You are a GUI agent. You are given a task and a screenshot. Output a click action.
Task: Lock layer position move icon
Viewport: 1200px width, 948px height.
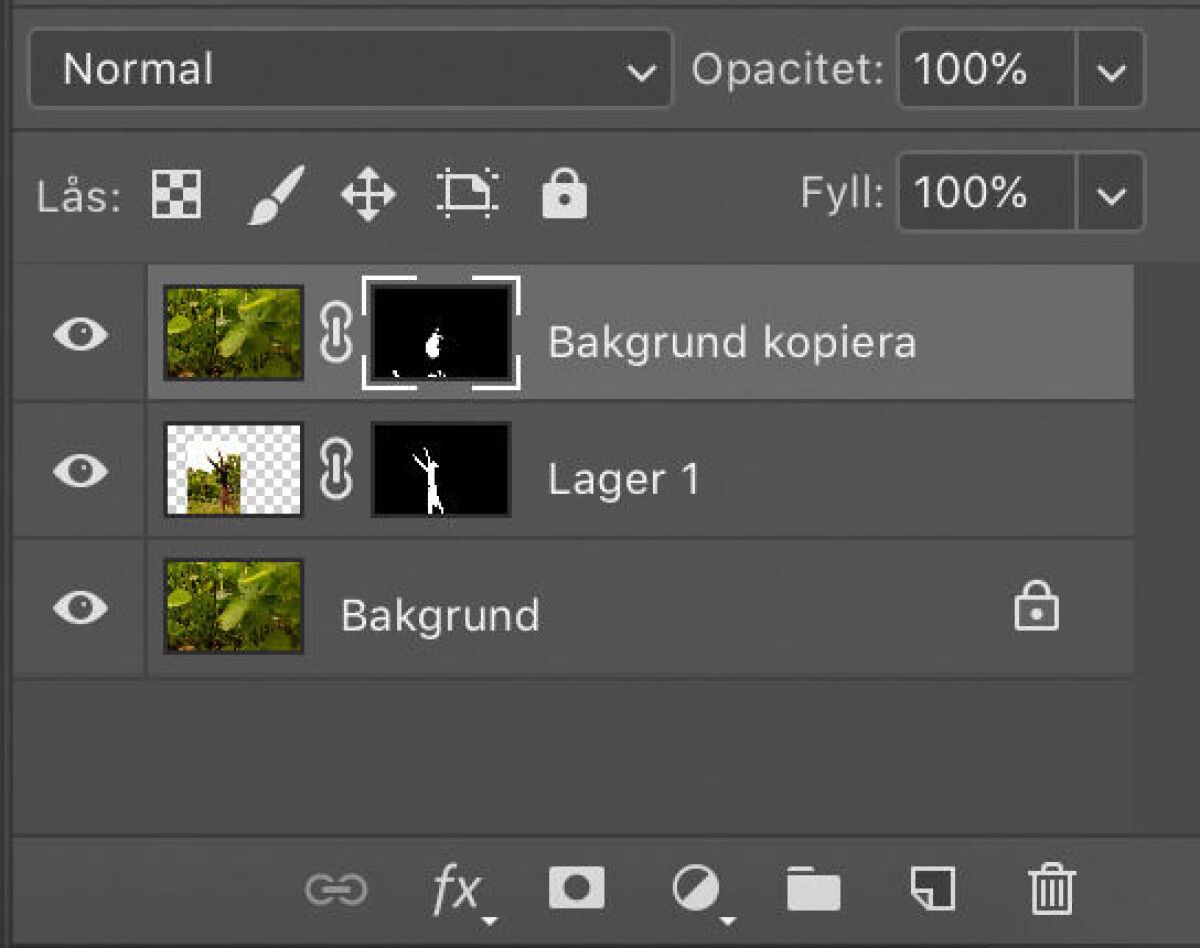tap(368, 194)
